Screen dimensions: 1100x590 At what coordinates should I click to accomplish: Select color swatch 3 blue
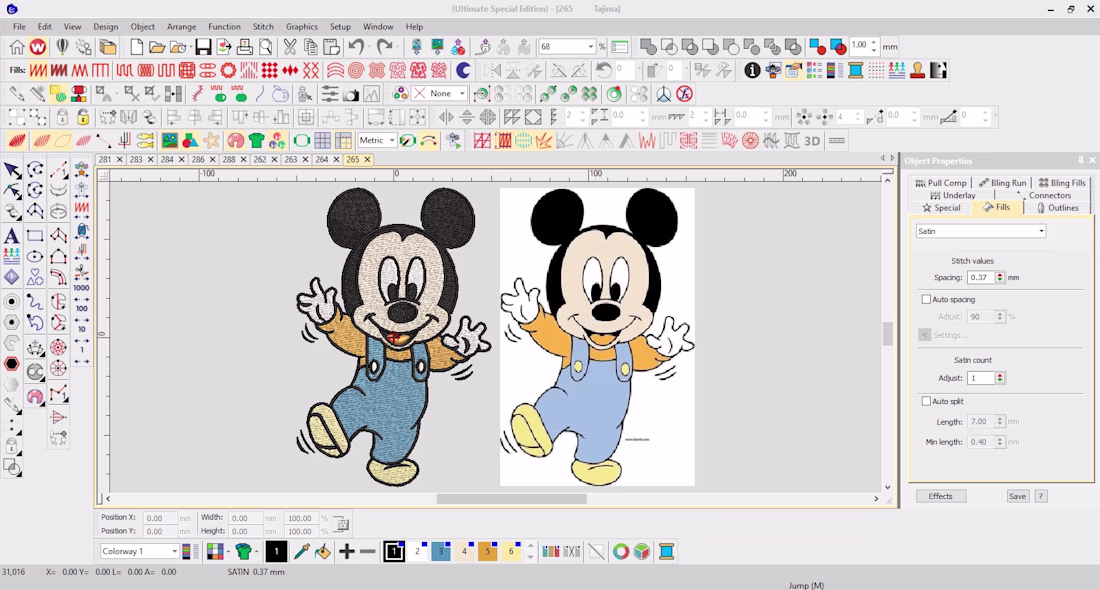click(x=441, y=551)
